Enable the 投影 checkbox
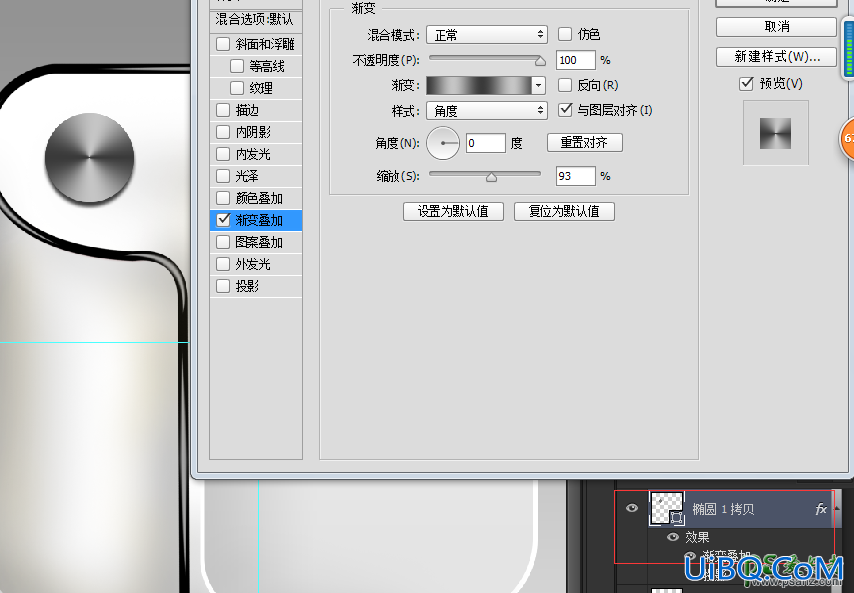 [x=223, y=286]
